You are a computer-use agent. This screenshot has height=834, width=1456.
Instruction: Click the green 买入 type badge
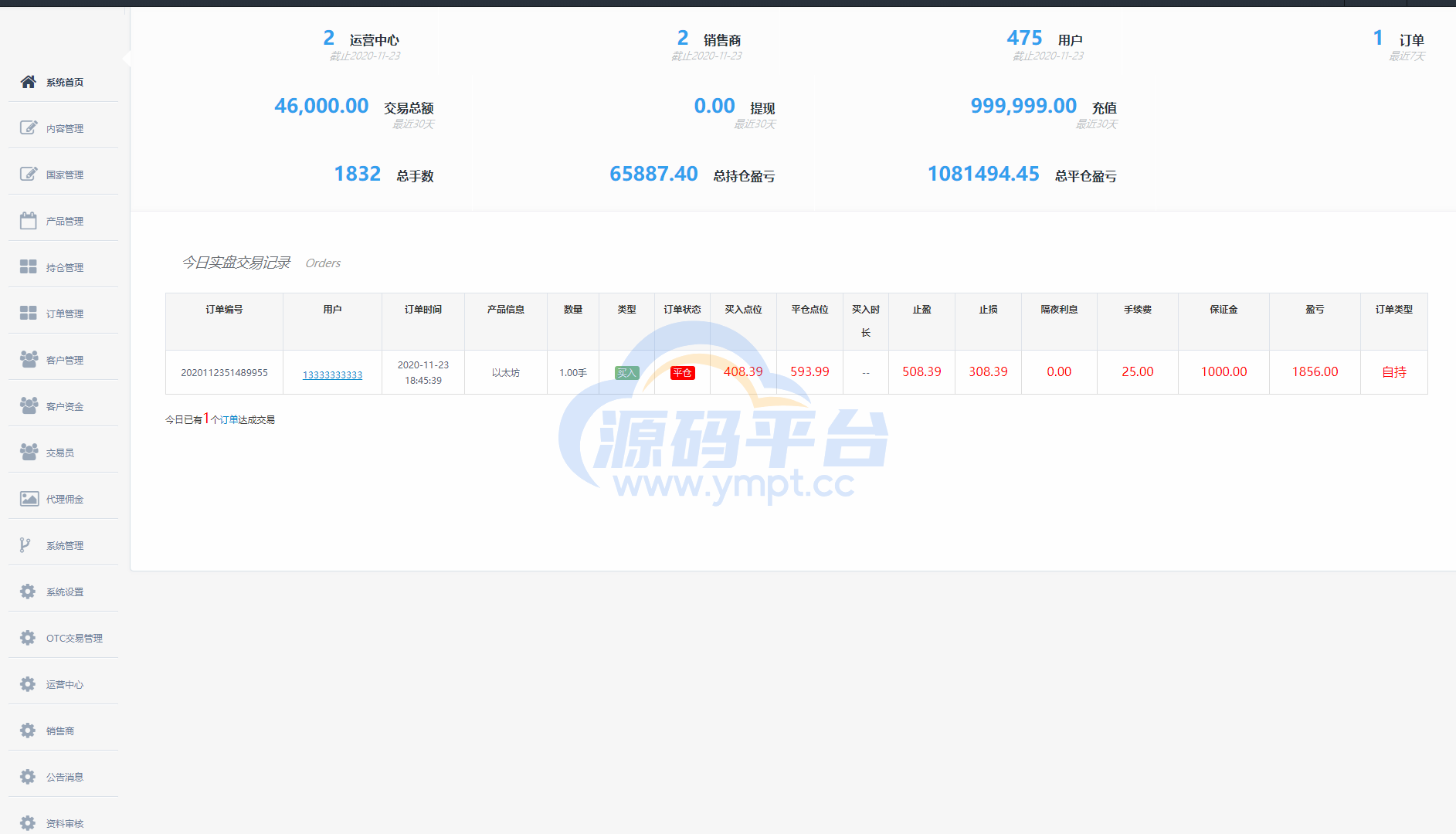coord(626,373)
